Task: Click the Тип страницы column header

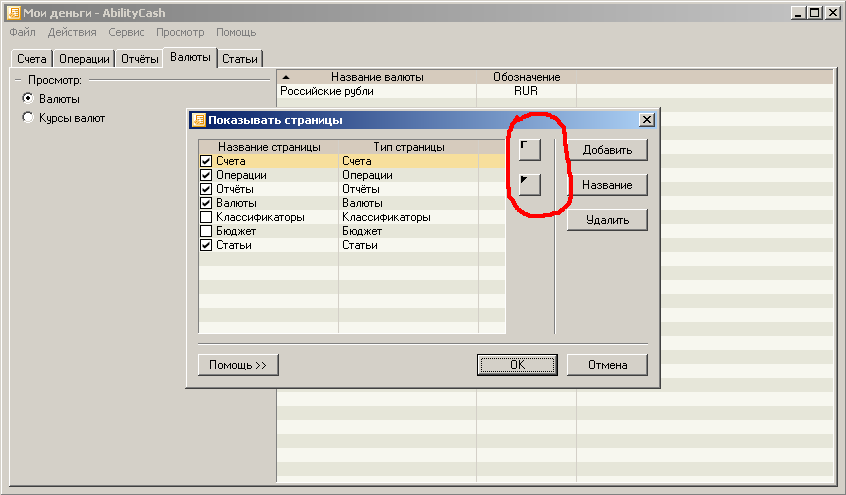Action: click(408, 147)
